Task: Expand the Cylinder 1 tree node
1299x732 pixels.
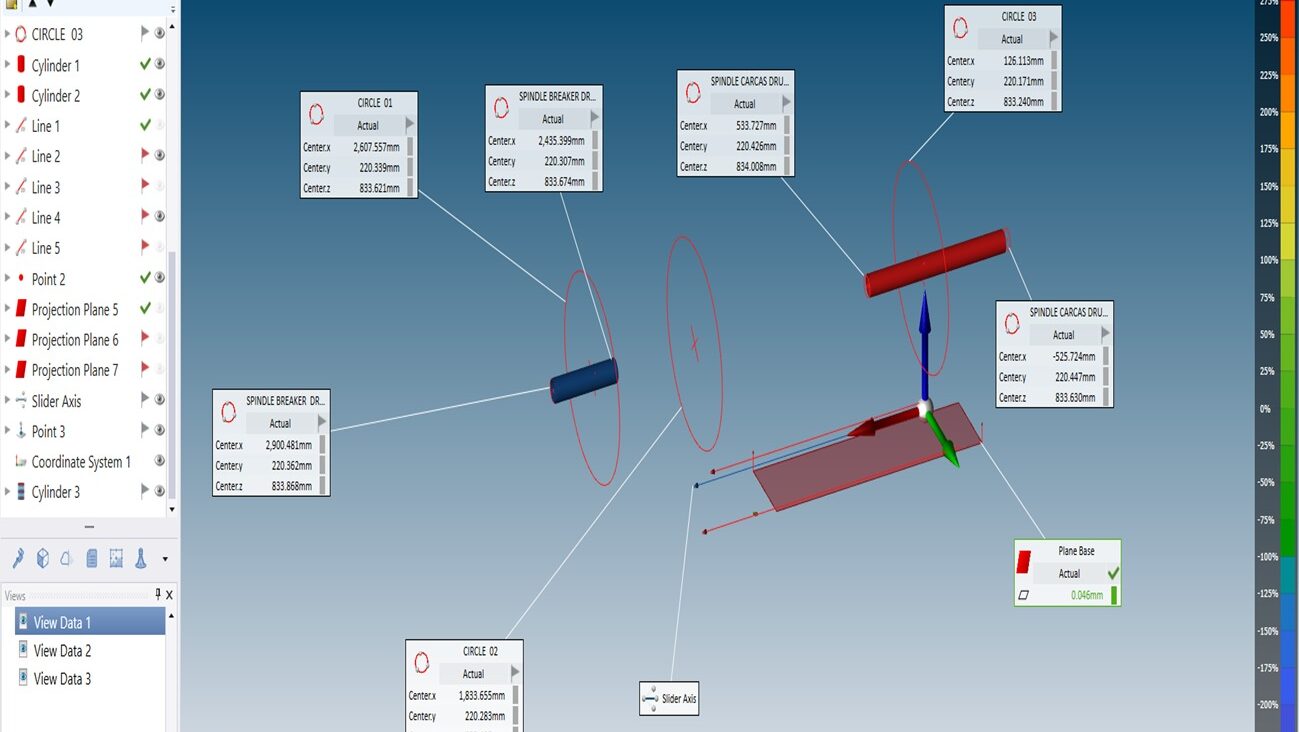Action: pos(8,65)
